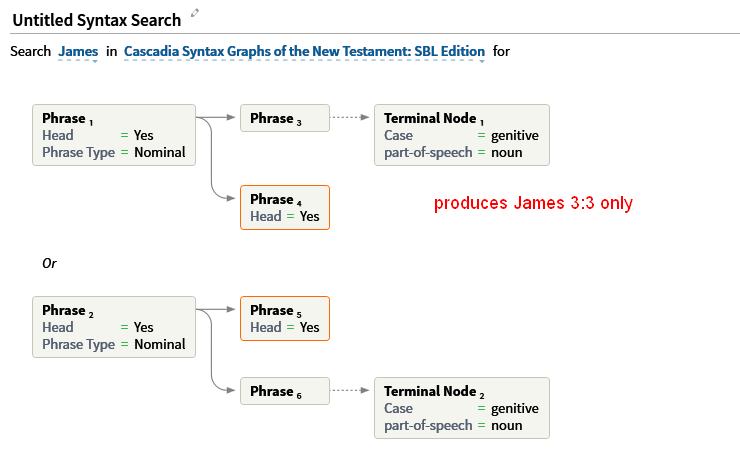Viewport: 740px width, 464px height.
Task: Click dotted arrow linking Phrase 3 to Terminal Node 1
Action: 350,117
